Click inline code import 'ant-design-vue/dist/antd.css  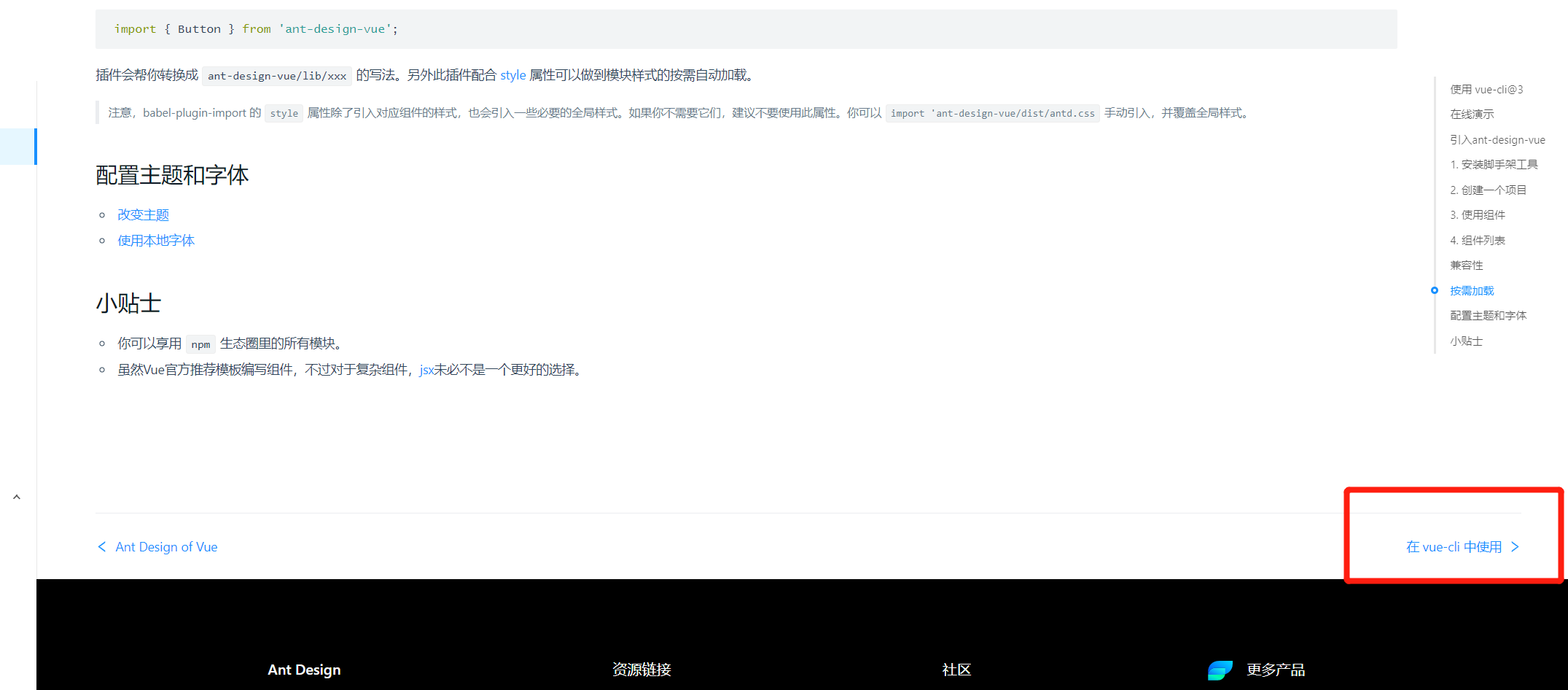pos(992,113)
